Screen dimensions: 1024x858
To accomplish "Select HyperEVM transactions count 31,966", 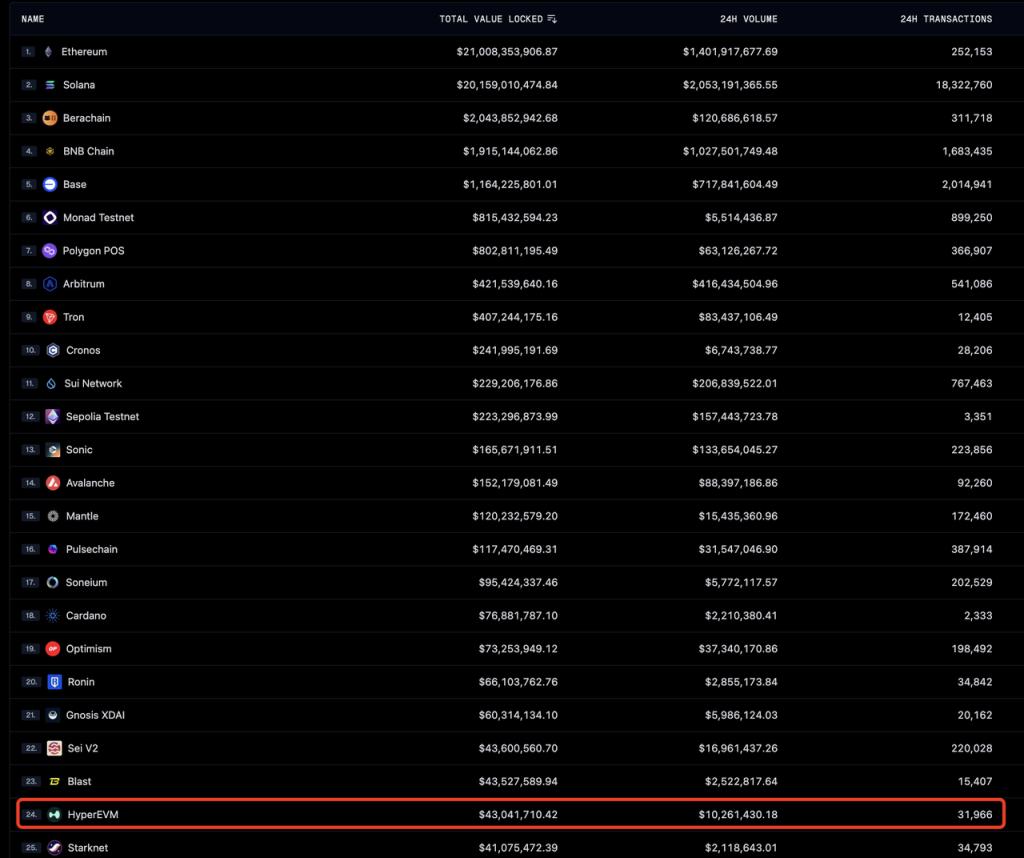I will pyautogui.click(x=975, y=815).
